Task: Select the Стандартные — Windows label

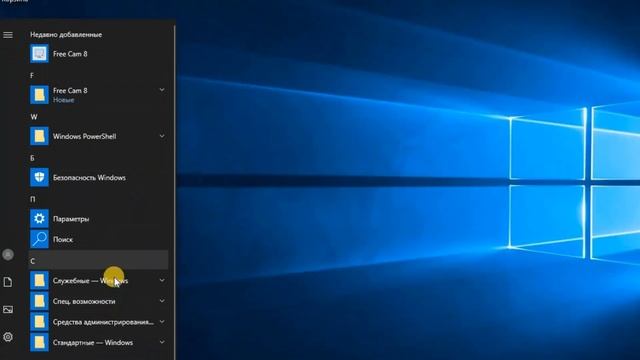Action: click(93, 342)
